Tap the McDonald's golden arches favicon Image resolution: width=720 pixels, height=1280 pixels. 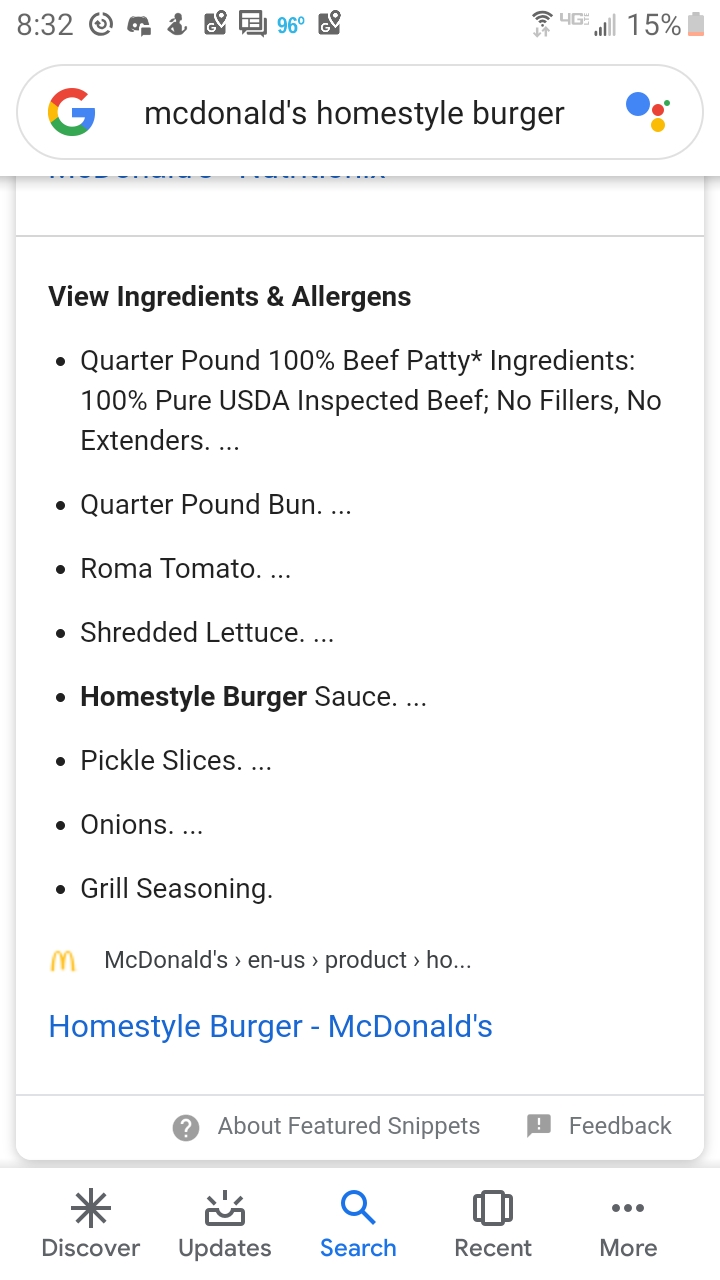point(62,961)
